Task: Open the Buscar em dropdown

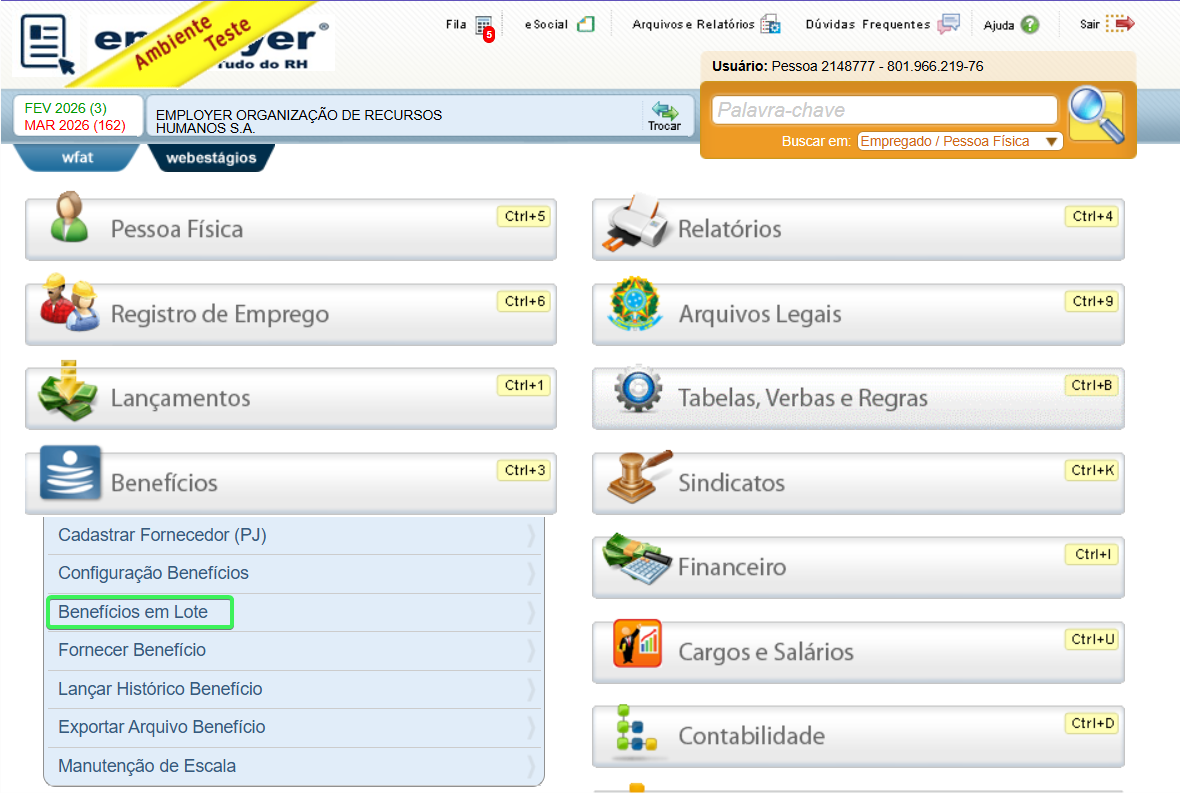Action: coord(960,141)
